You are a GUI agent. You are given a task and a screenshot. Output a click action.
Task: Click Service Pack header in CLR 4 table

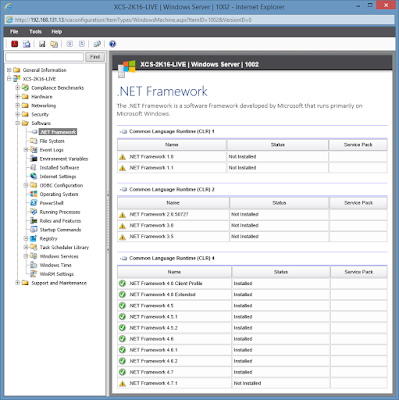point(359,272)
